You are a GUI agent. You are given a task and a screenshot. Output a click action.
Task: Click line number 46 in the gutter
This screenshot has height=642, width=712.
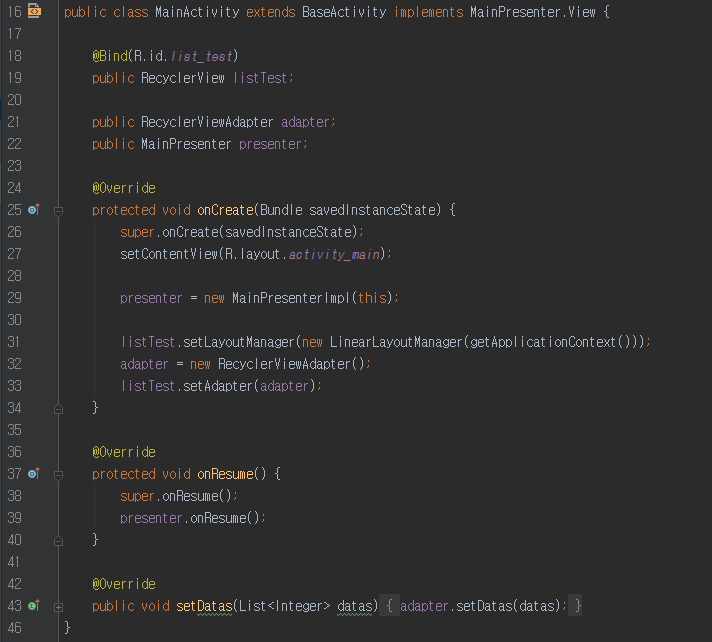point(15,628)
